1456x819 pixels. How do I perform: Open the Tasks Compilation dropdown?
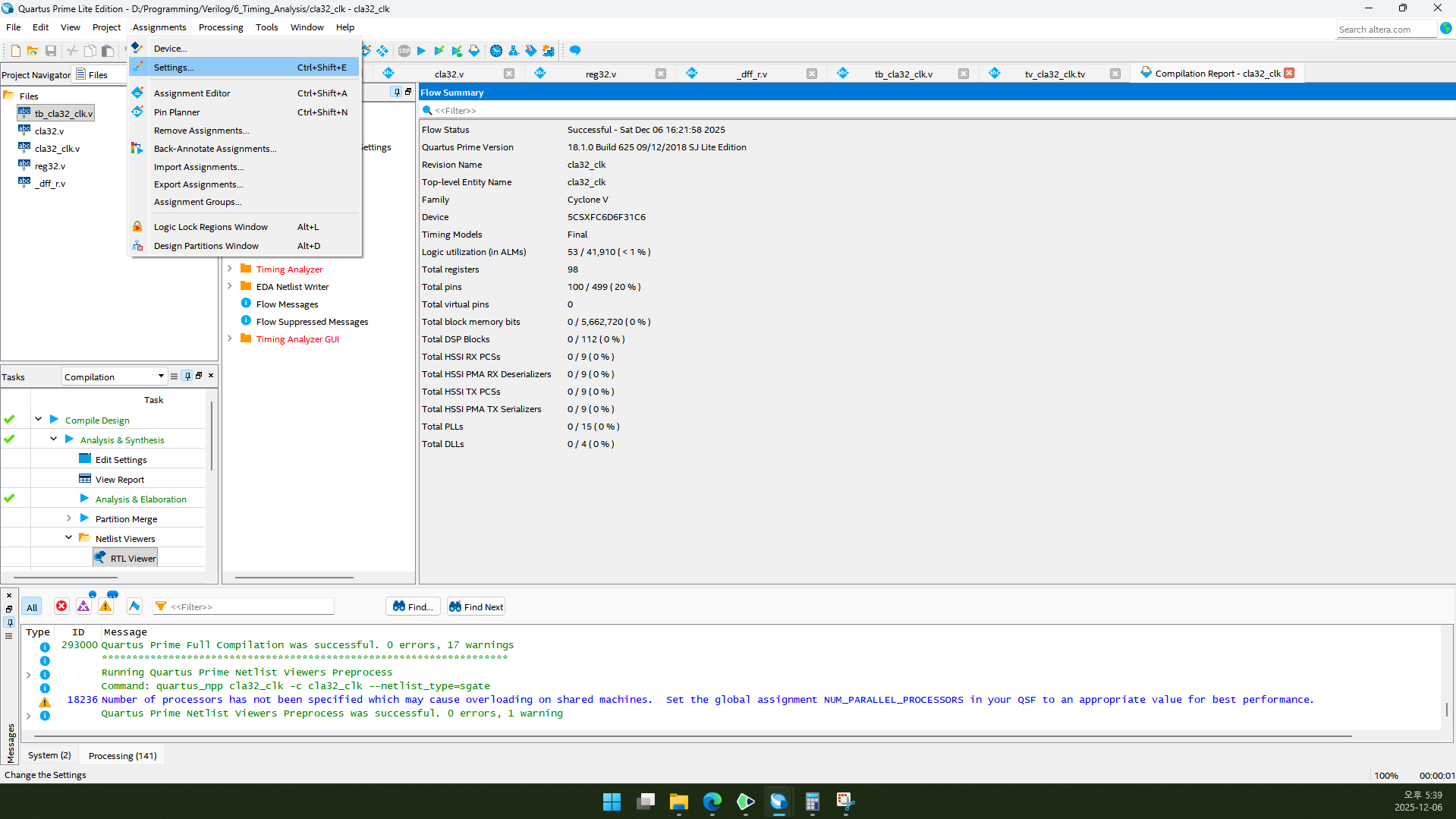(114, 377)
